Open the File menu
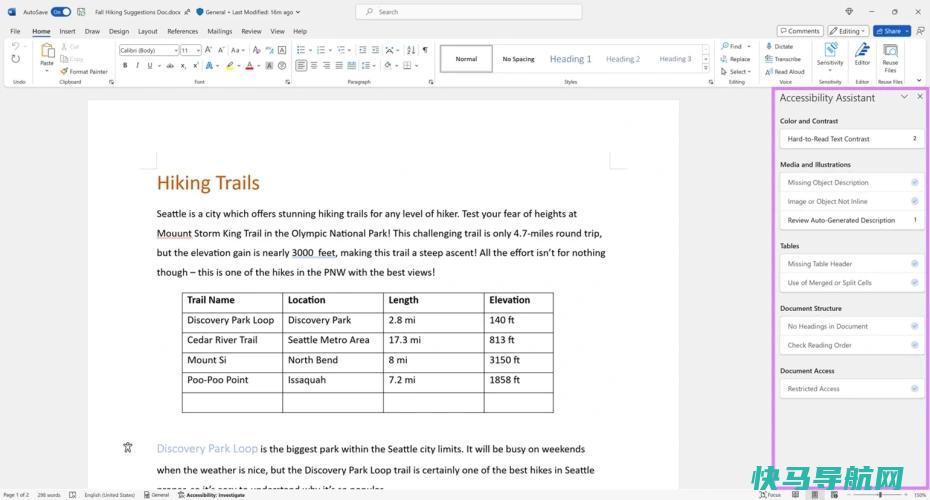 (15, 31)
